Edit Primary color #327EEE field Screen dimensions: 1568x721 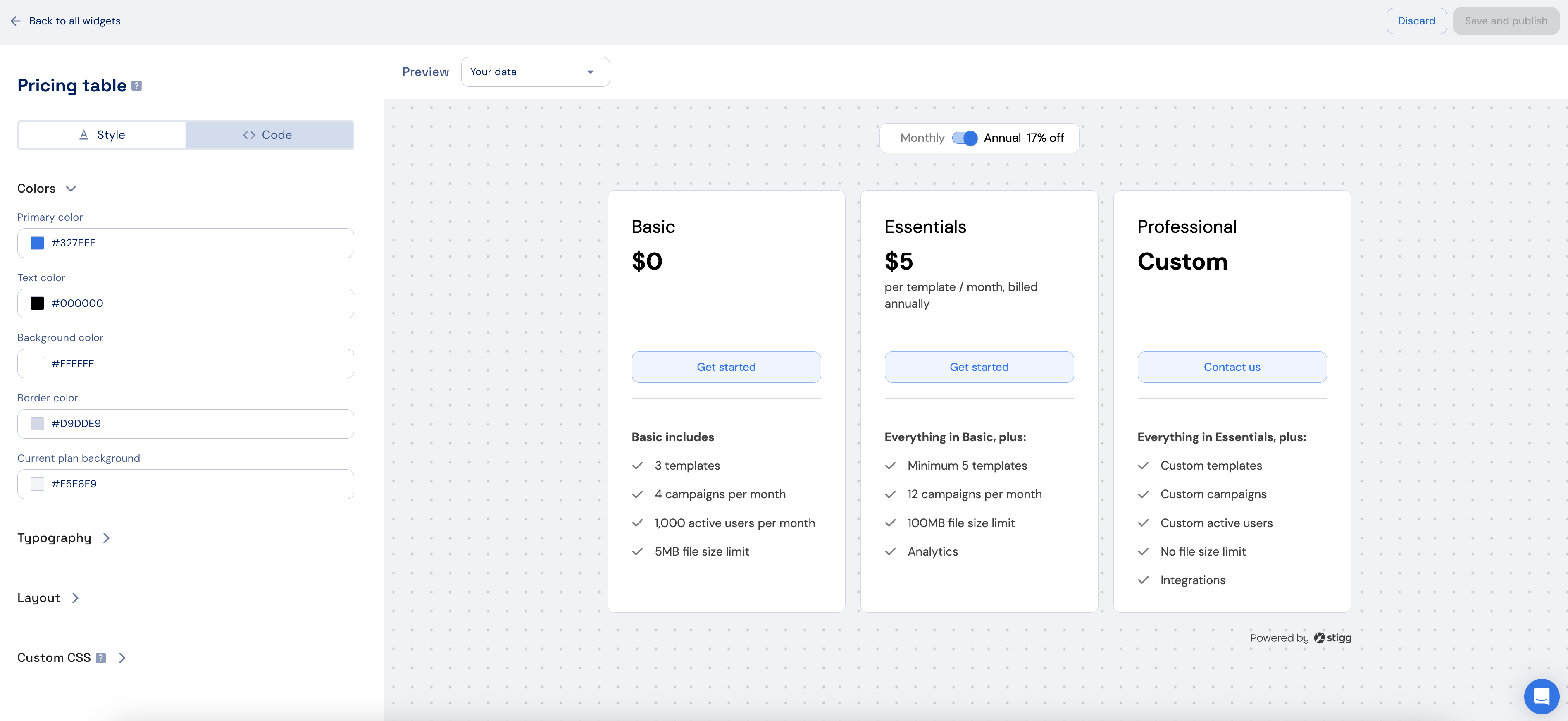[186, 243]
